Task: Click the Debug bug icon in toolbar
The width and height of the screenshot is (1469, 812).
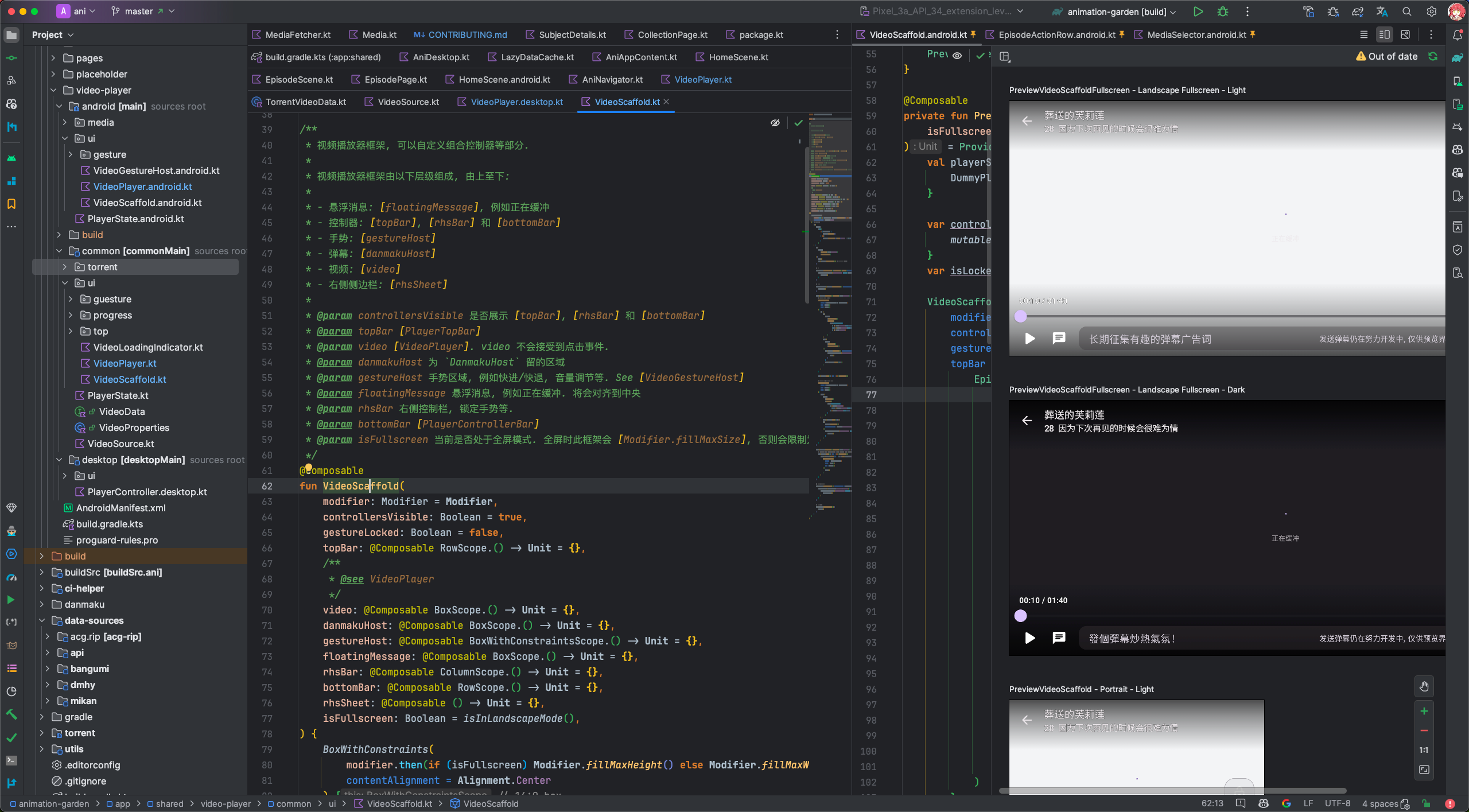Action: pyautogui.click(x=1223, y=11)
